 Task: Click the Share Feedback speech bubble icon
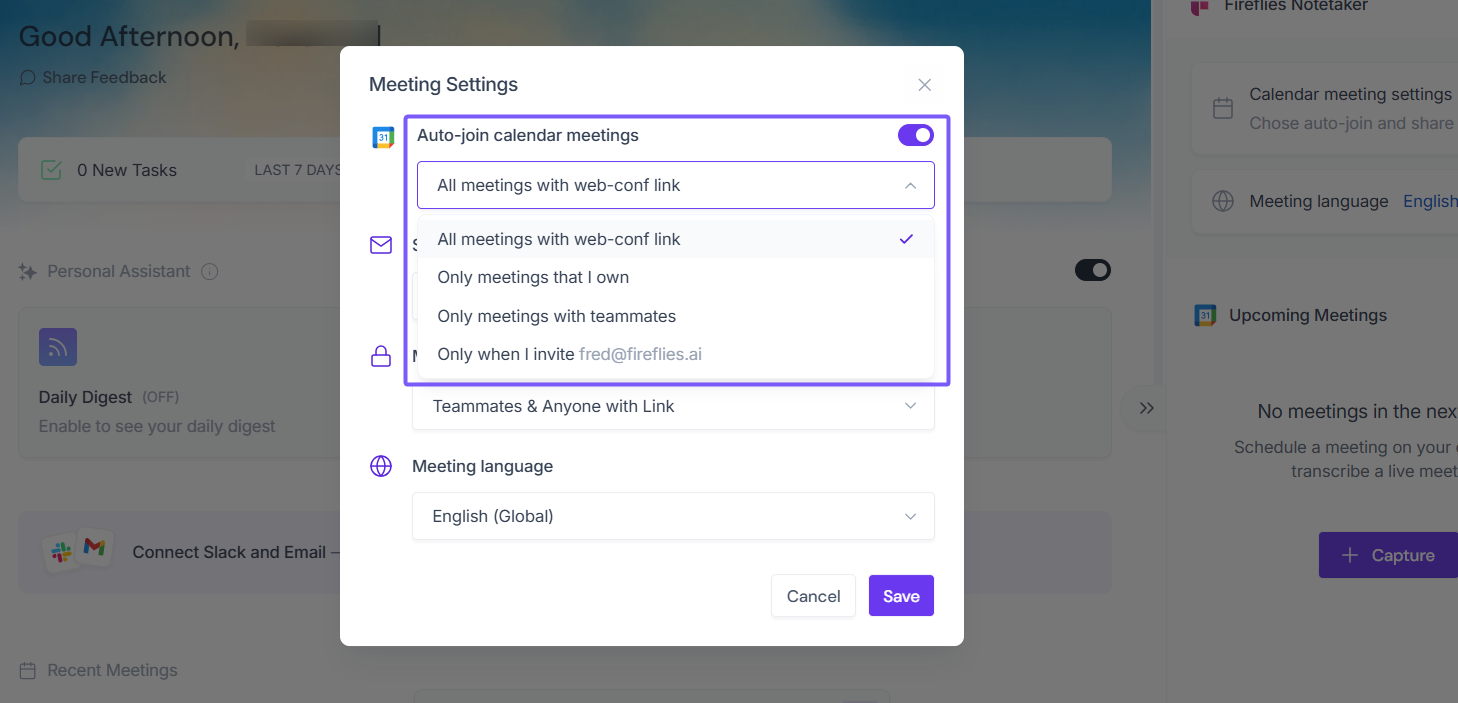click(28, 77)
